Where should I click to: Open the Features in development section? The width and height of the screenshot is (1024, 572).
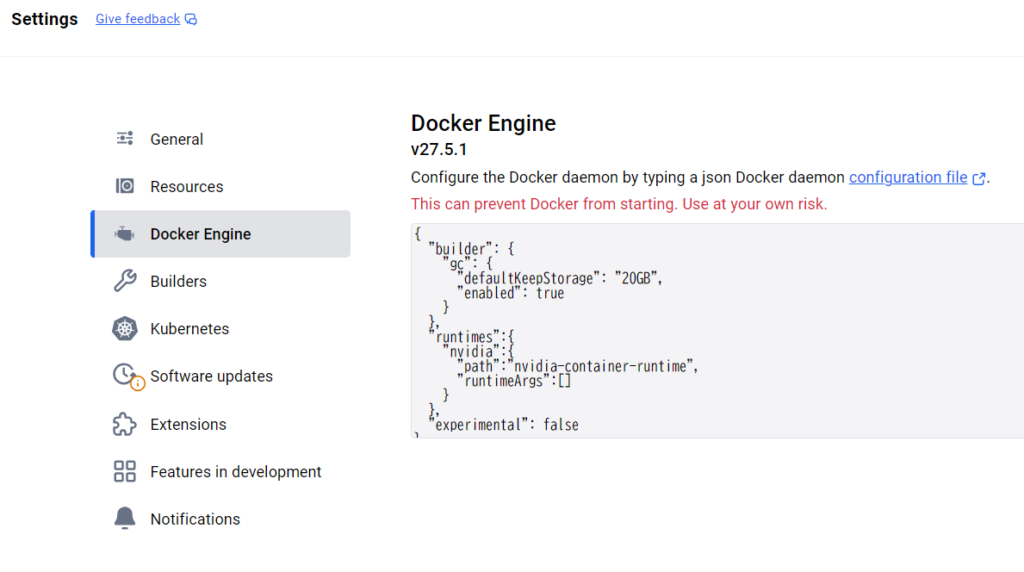pyautogui.click(x=235, y=472)
